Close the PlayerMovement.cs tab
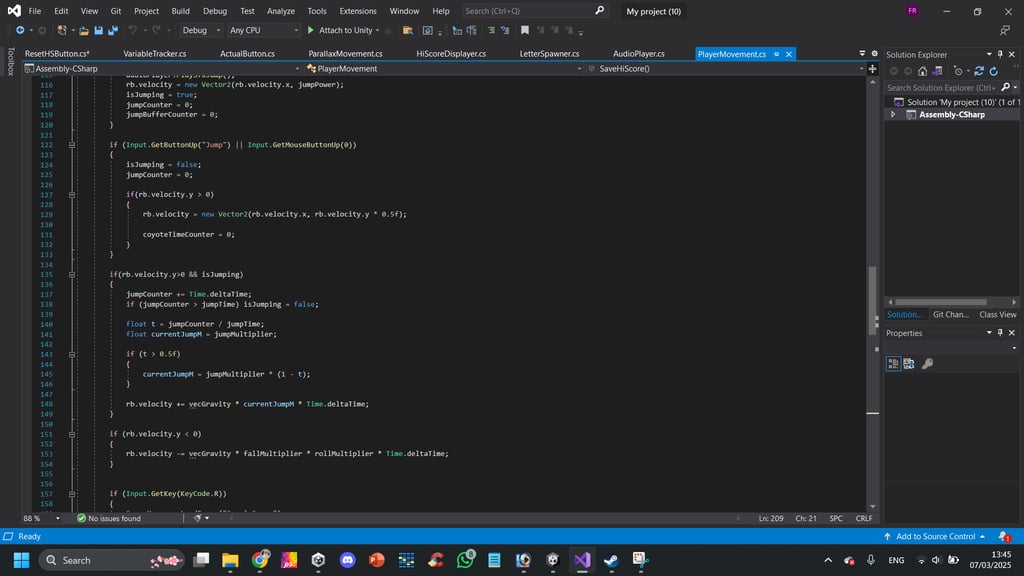This screenshot has width=1024, height=576. tap(788, 54)
